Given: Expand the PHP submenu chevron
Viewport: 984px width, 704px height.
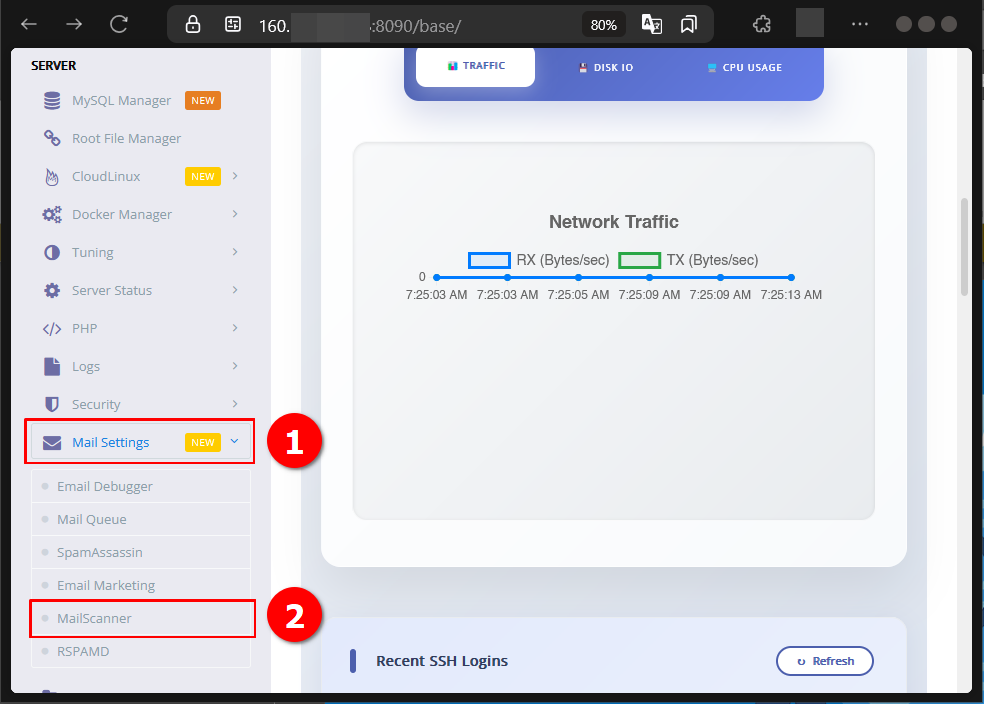Looking at the screenshot, I should [x=235, y=328].
